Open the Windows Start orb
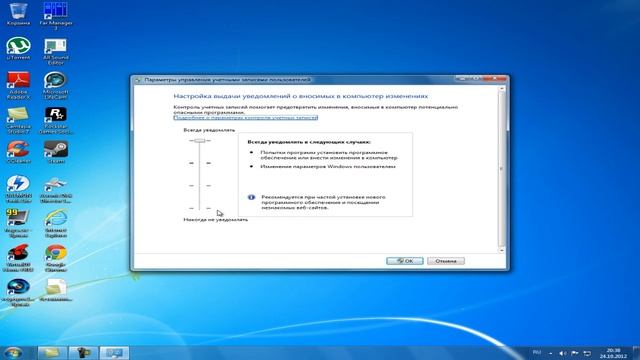 (13, 353)
